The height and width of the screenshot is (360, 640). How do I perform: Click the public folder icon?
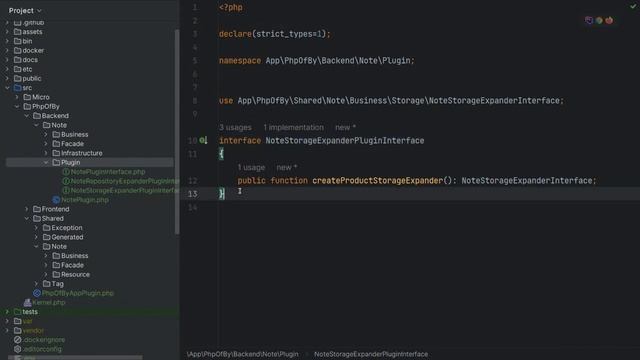point(18,78)
